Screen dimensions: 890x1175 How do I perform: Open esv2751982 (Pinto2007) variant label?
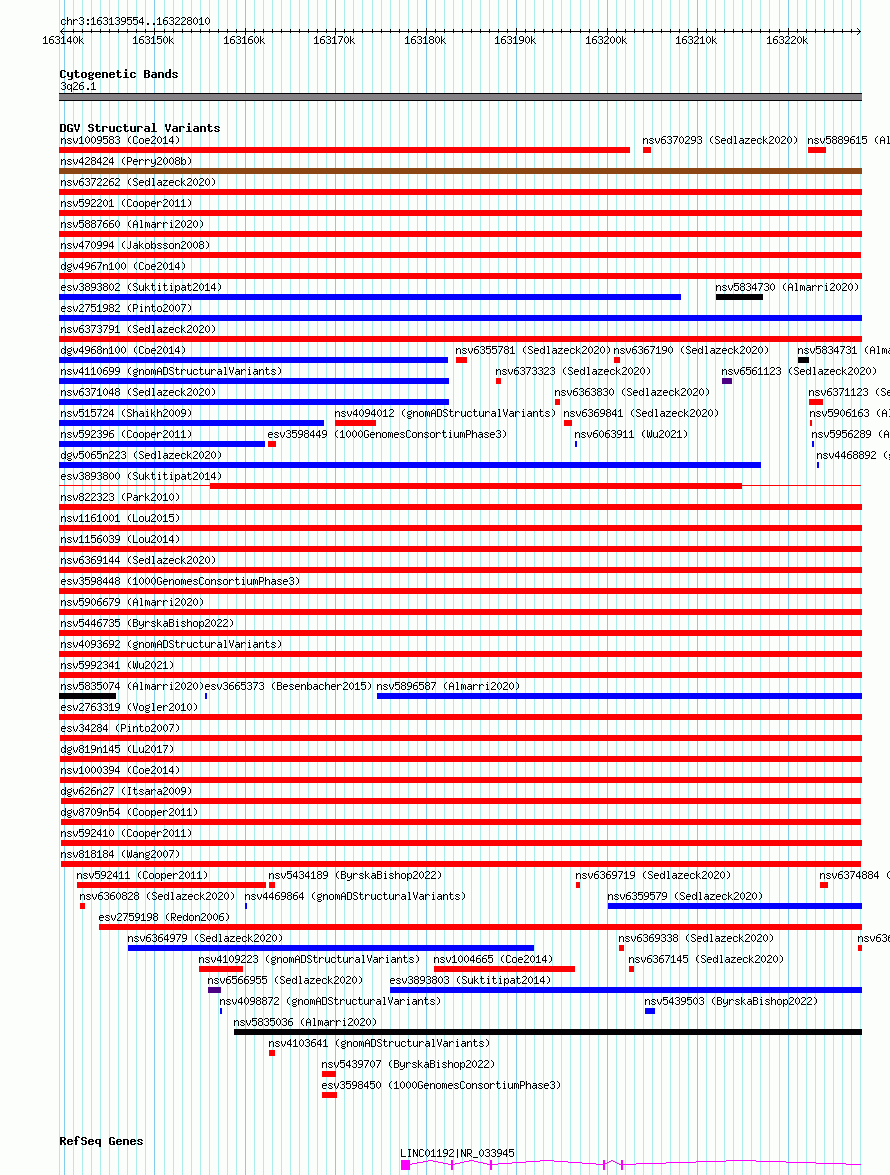[126, 308]
